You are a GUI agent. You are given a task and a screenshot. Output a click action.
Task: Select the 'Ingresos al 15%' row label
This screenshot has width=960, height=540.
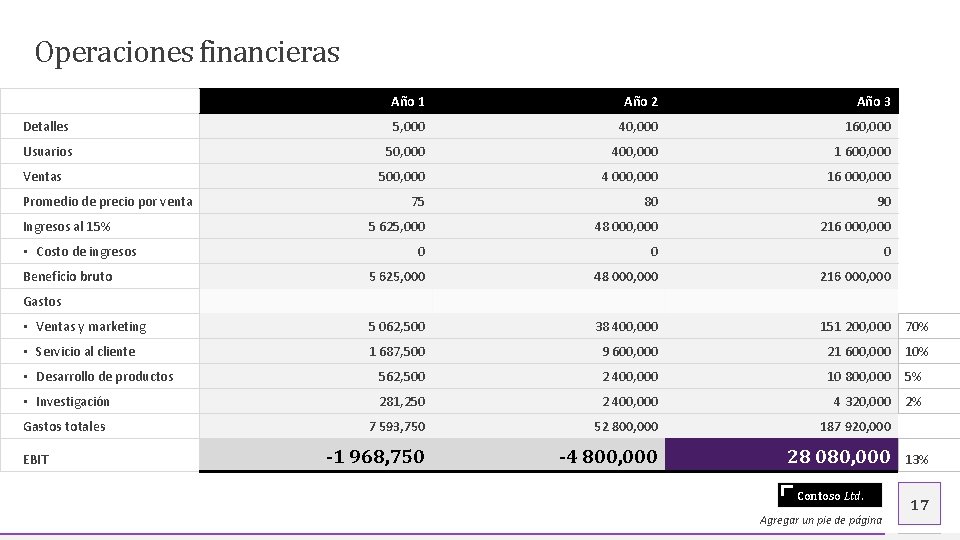tap(67, 227)
